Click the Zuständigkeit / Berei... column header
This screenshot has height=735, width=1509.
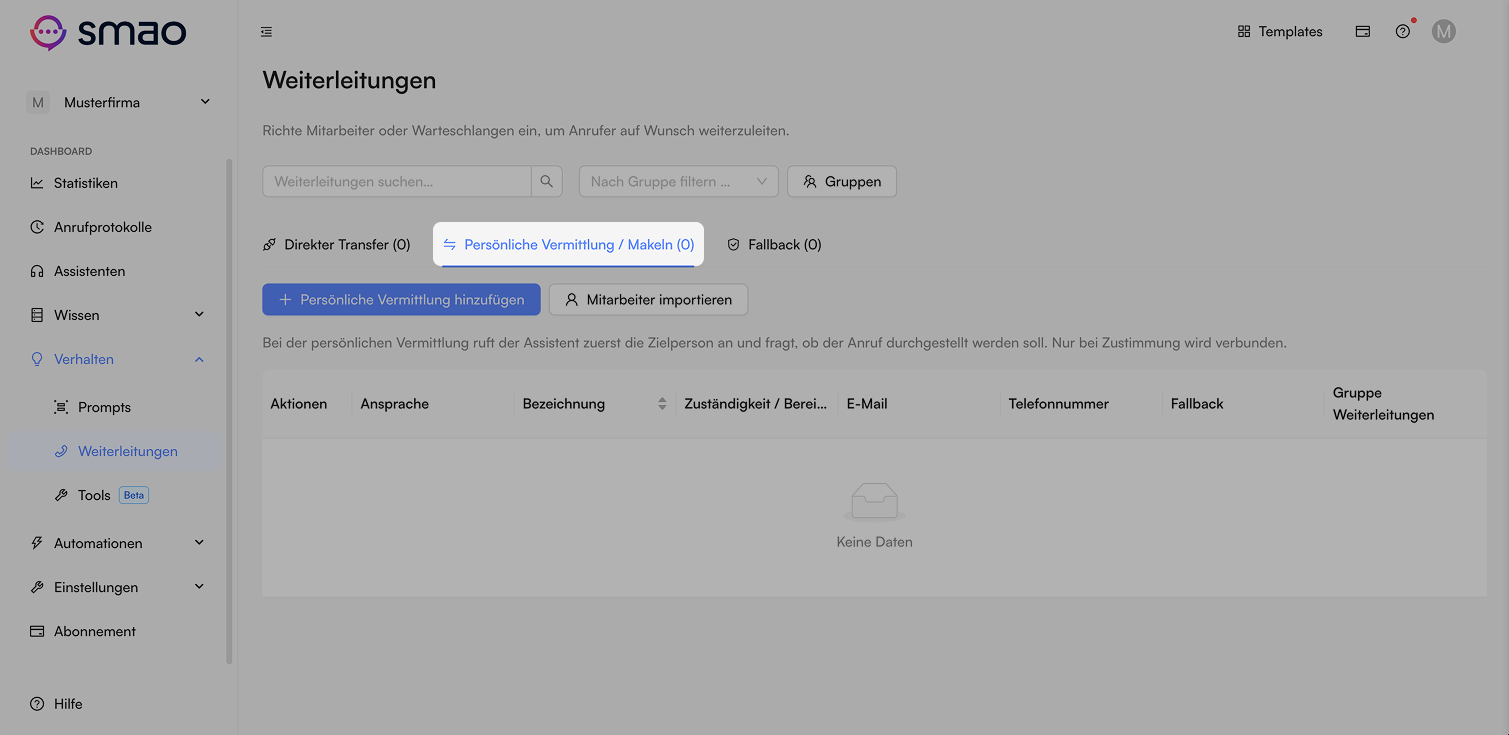[x=755, y=404]
